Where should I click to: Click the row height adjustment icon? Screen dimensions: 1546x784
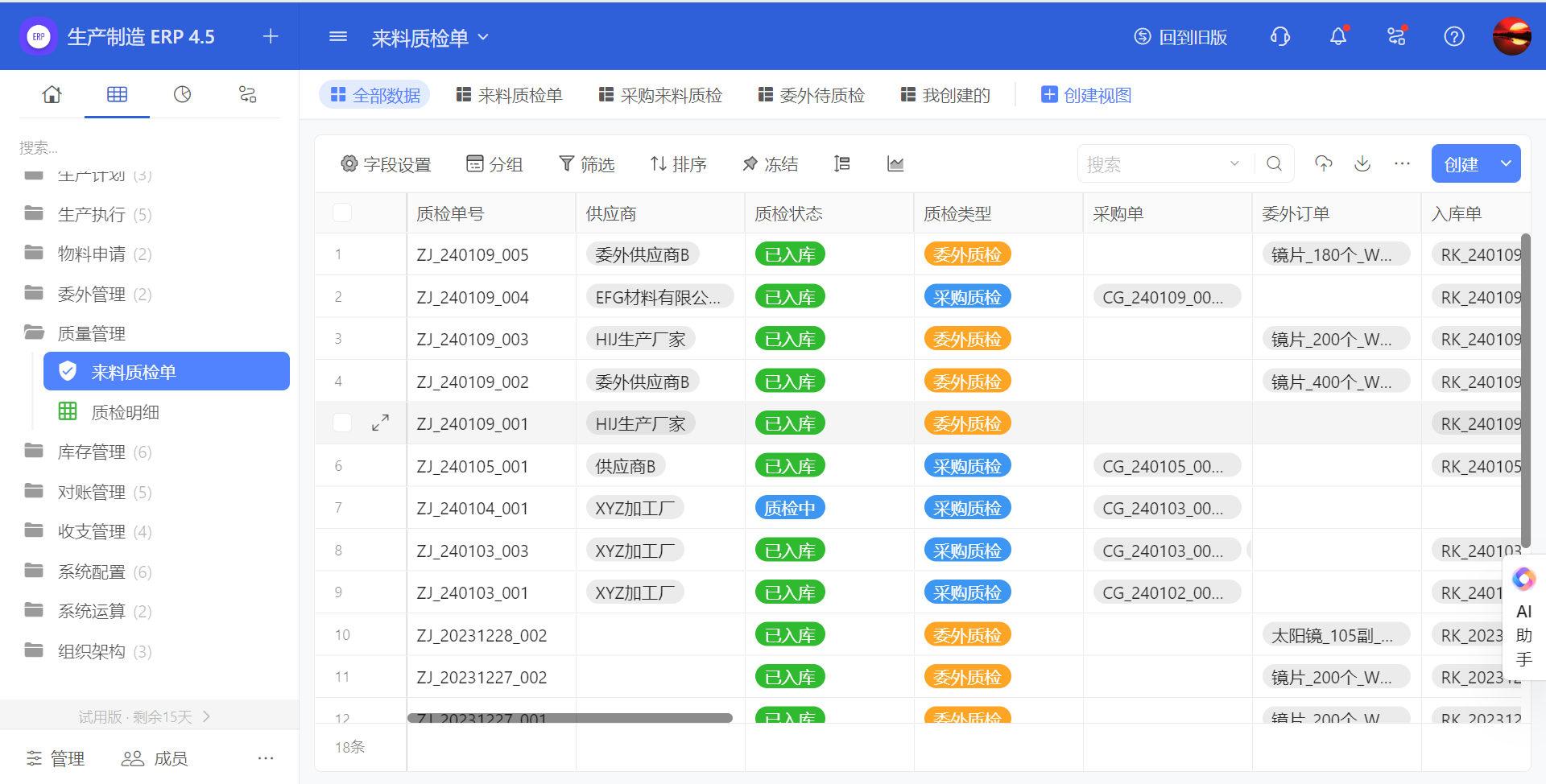[x=842, y=164]
